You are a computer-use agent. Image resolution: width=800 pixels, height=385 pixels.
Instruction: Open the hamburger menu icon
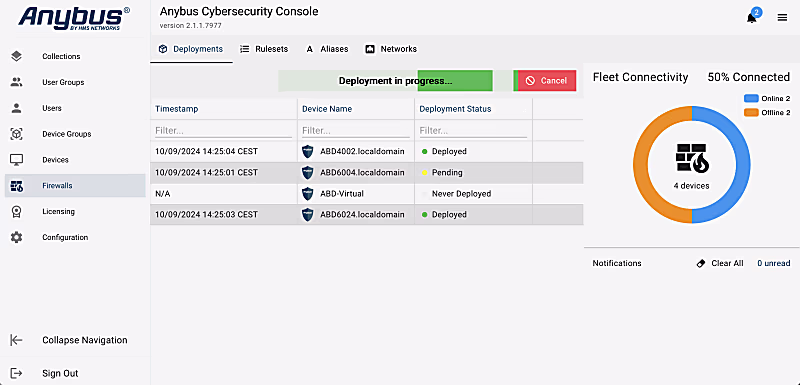[x=782, y=18]
